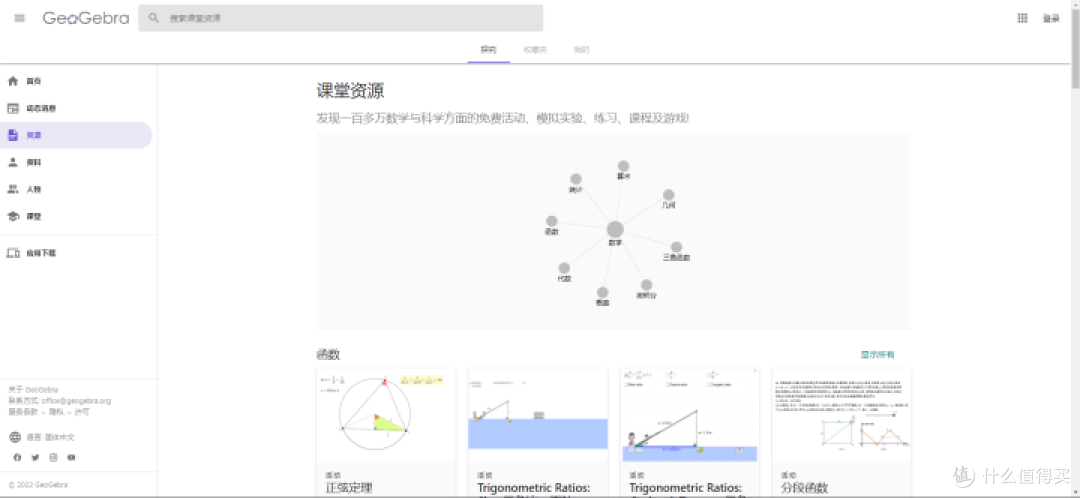Open the apps grid launcher

click(1022, 19)
